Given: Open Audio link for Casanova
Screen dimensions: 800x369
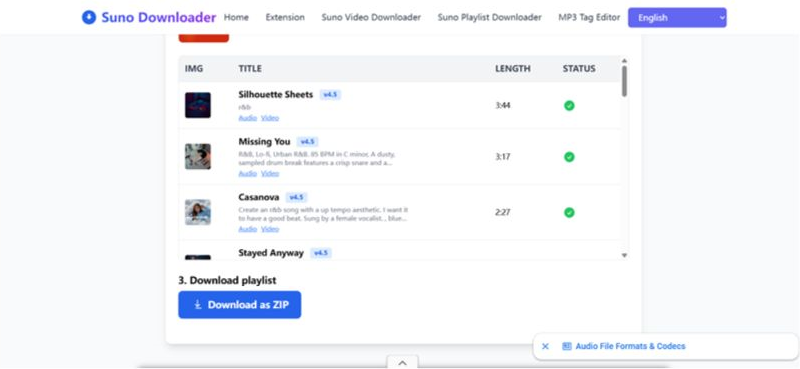Looking at the screenshot, I should [247, 229].
